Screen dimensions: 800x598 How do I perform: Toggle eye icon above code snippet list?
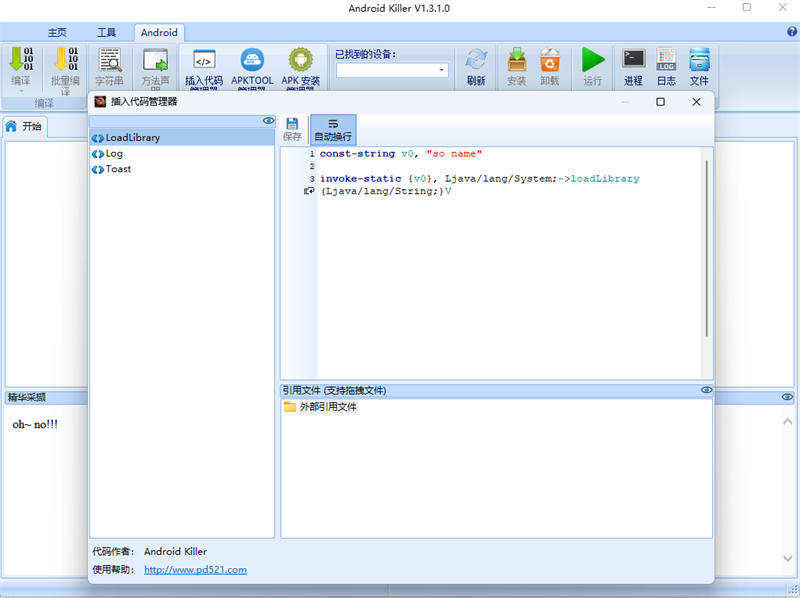(x=268, y=121)
